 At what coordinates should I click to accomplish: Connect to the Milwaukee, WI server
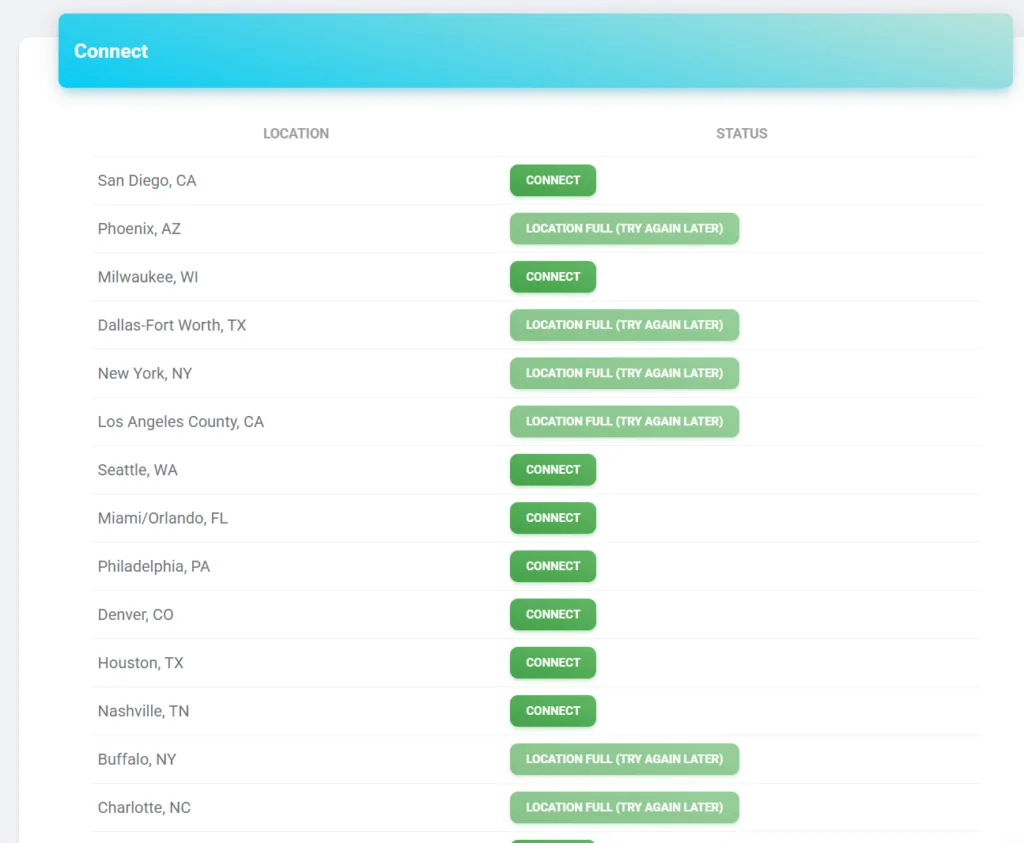pos(552,277)
